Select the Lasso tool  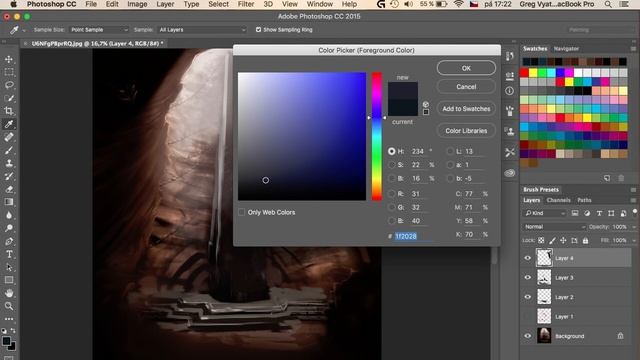[9, 85]
